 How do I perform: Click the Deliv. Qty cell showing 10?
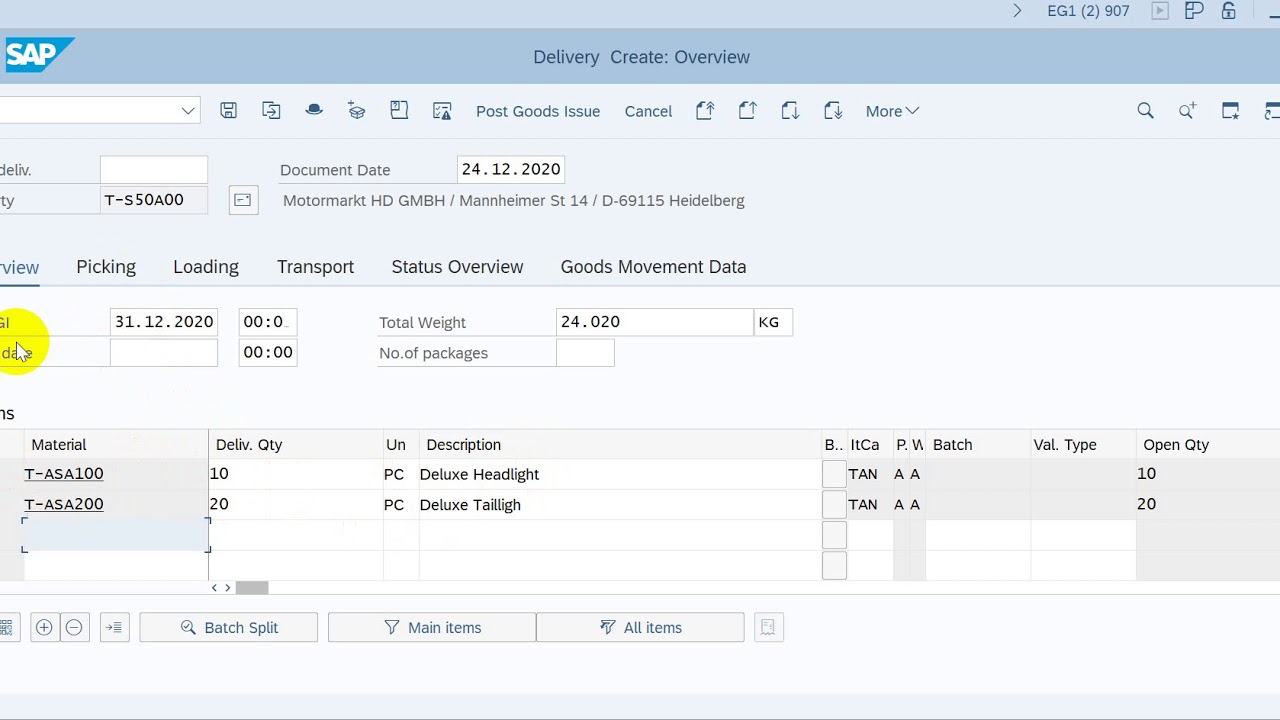(296, 474)
